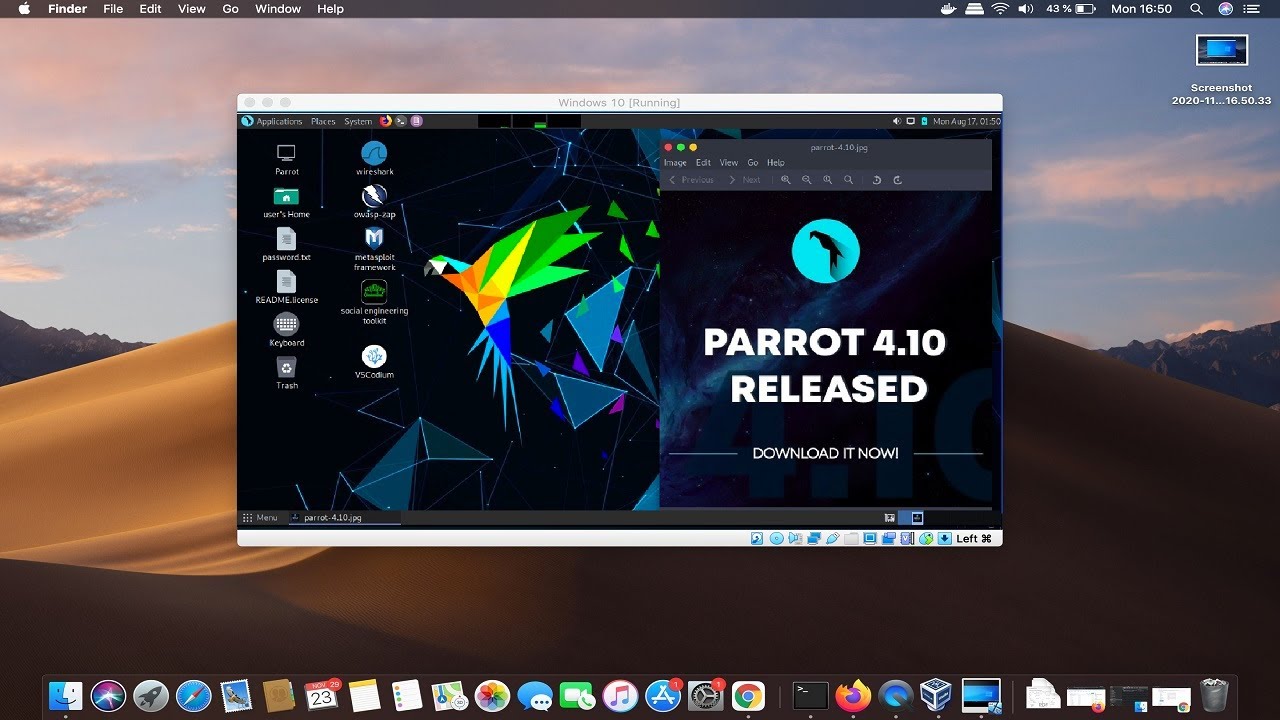1280x720 pixels.
Task: Open App Store from the Dock
Action: click(663, 695)
